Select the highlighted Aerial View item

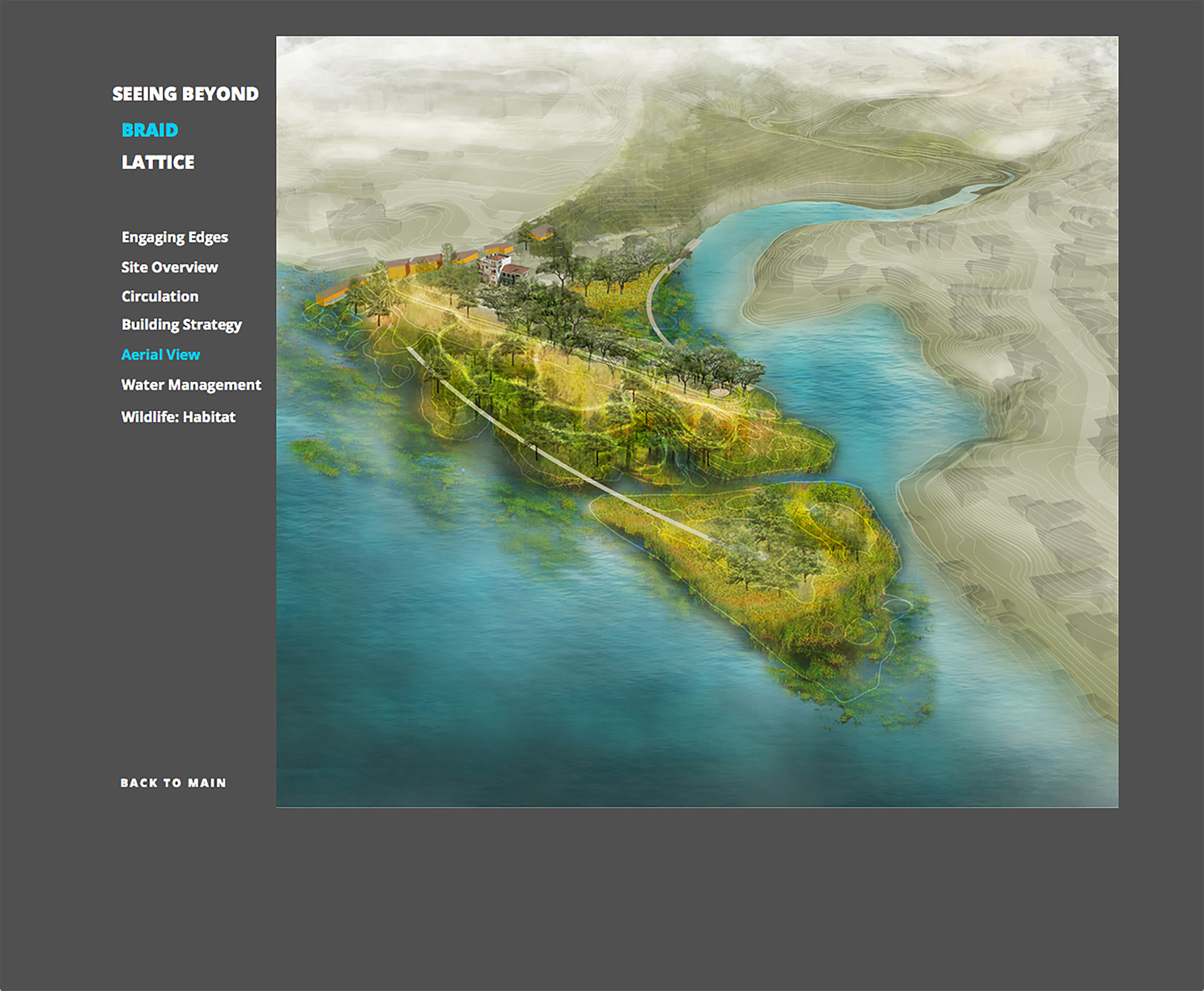pyautogui.click(x=161, y=355)
